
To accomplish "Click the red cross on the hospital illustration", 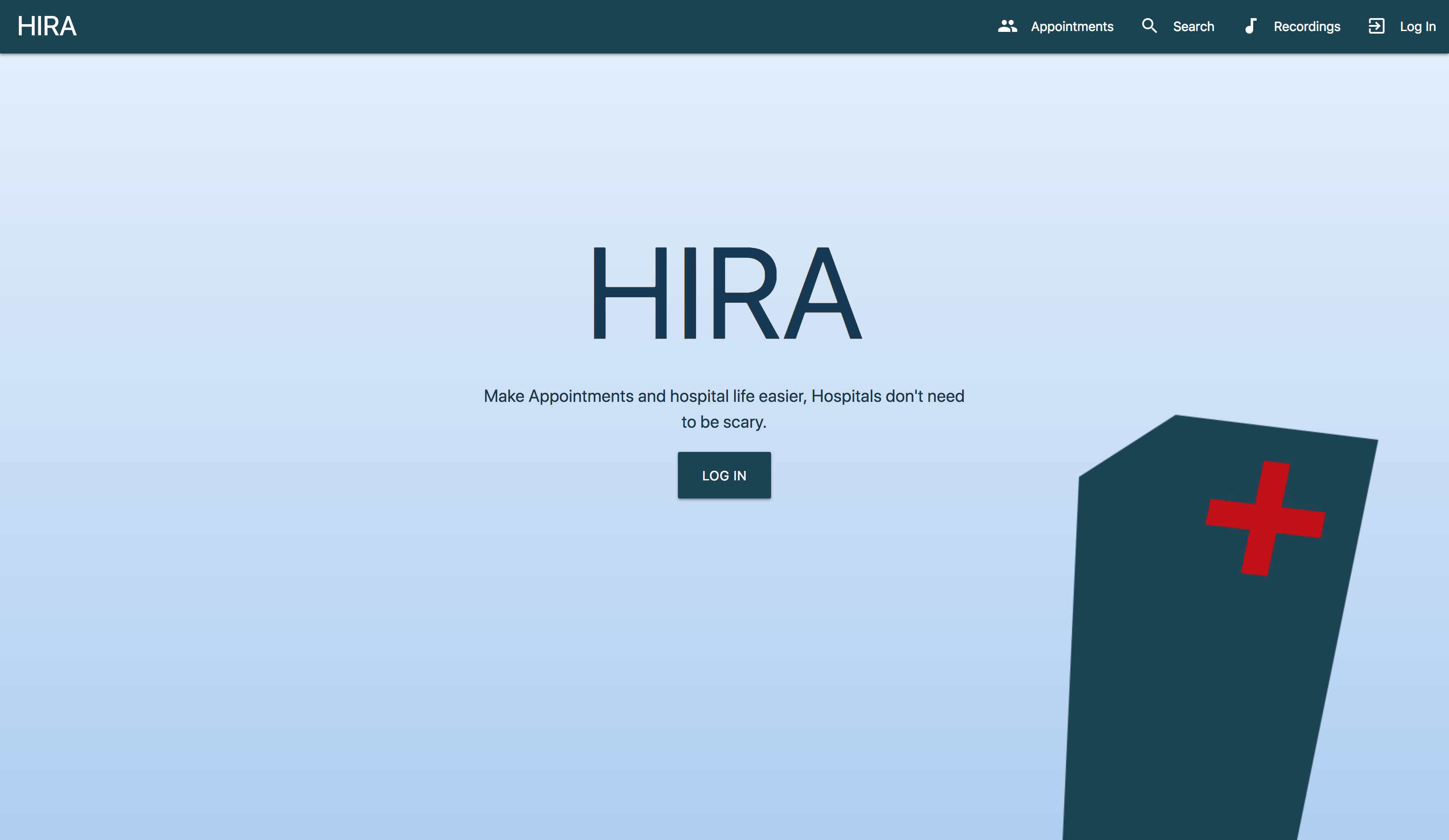I will [x=1265, y=519].
